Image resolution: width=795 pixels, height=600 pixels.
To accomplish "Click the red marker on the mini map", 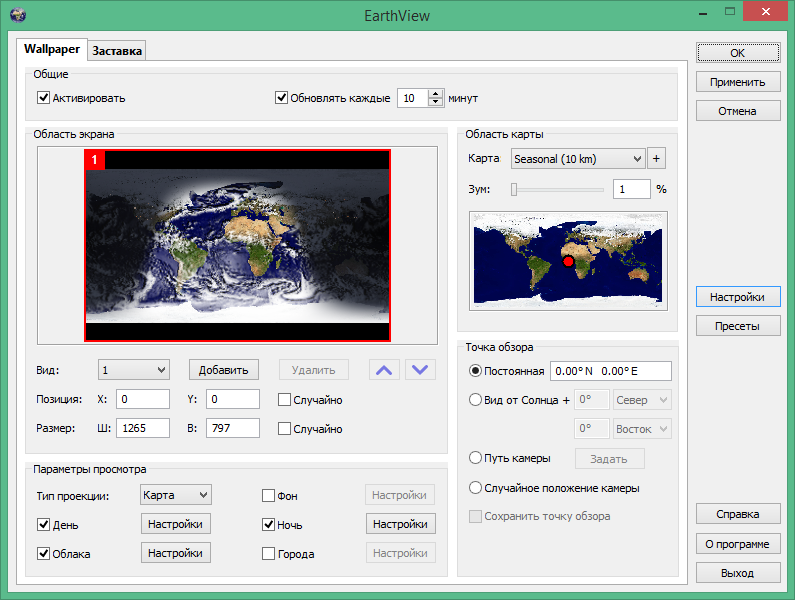I will pos(568,261).
